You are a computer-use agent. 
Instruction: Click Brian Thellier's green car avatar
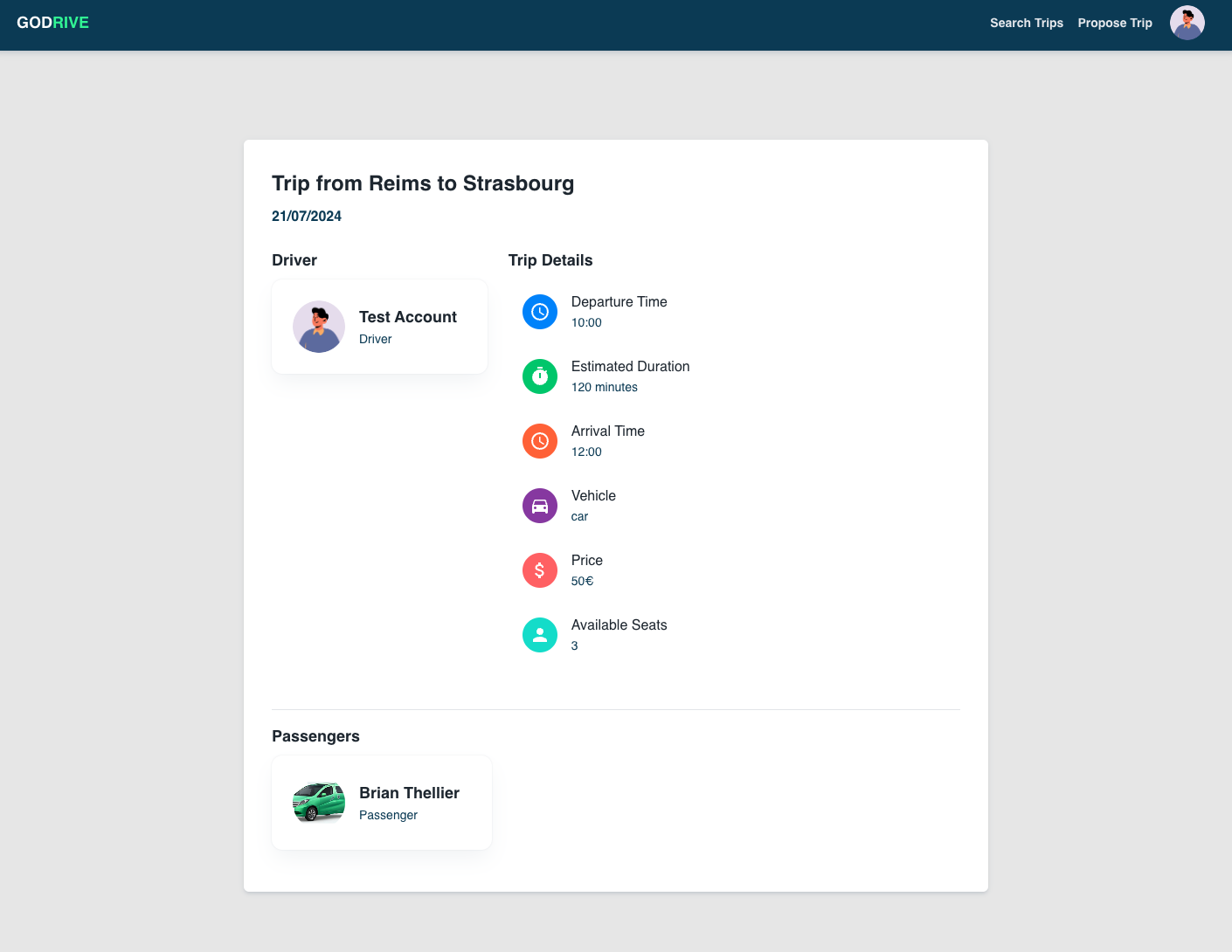(x=319, y=803)
